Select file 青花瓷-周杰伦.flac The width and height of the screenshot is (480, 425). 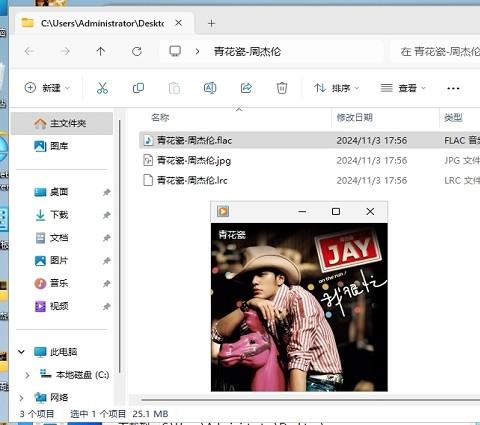pyautogui.click(x=309, y=140)
